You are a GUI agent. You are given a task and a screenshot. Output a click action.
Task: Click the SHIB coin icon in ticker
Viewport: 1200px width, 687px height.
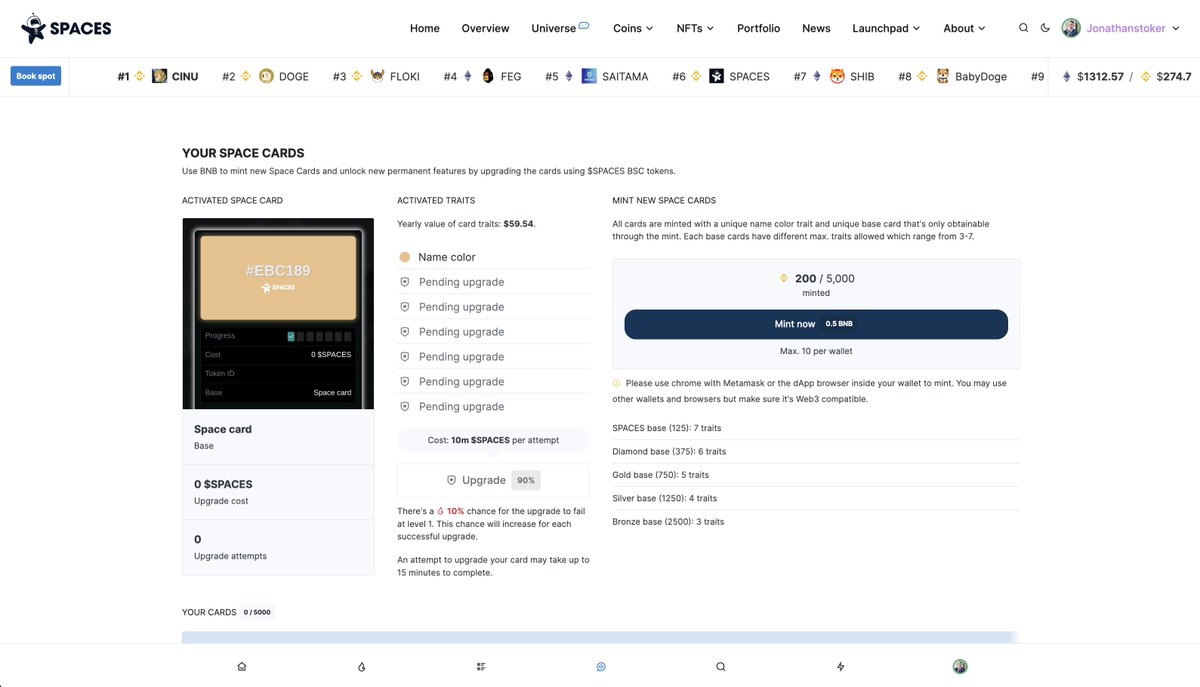click(837, 76)
